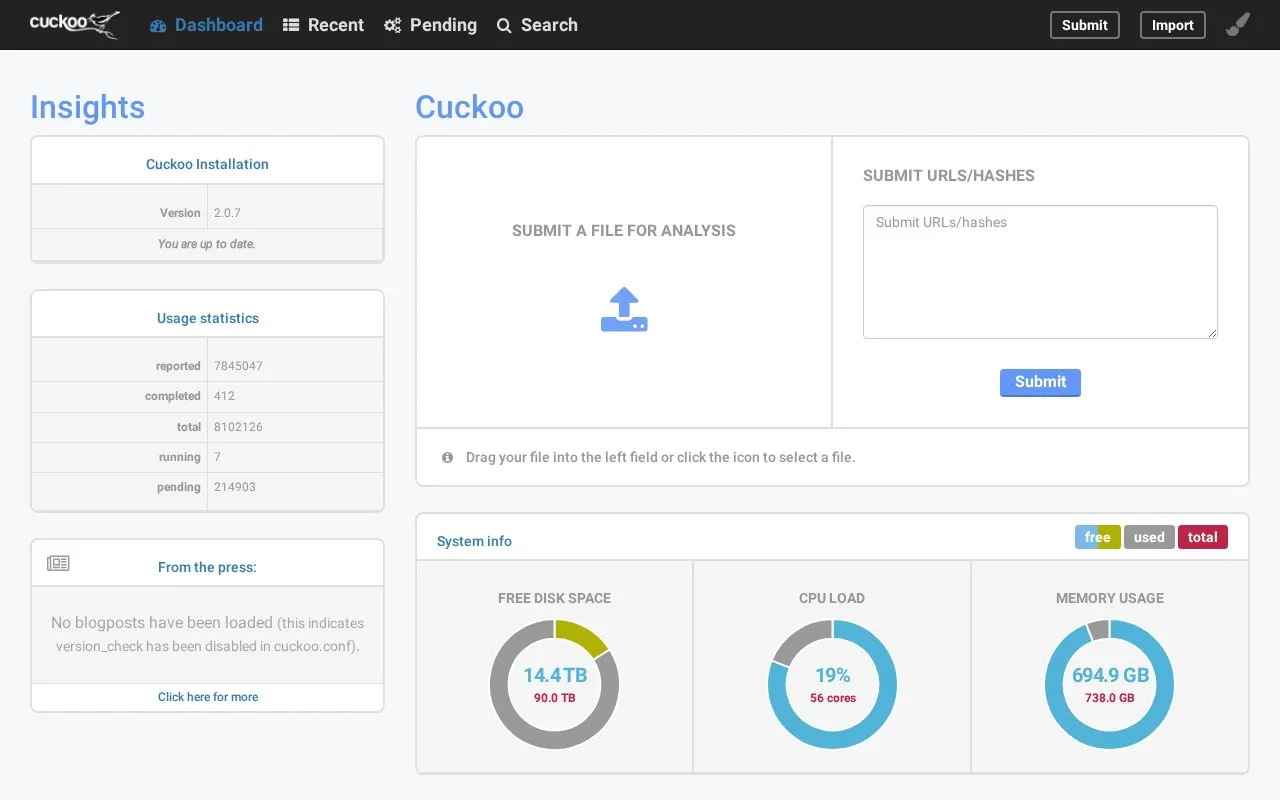This screenshot has height=800, width=1280.
Task: Click the total value '8102126'
Action: [x=238, y=427]
